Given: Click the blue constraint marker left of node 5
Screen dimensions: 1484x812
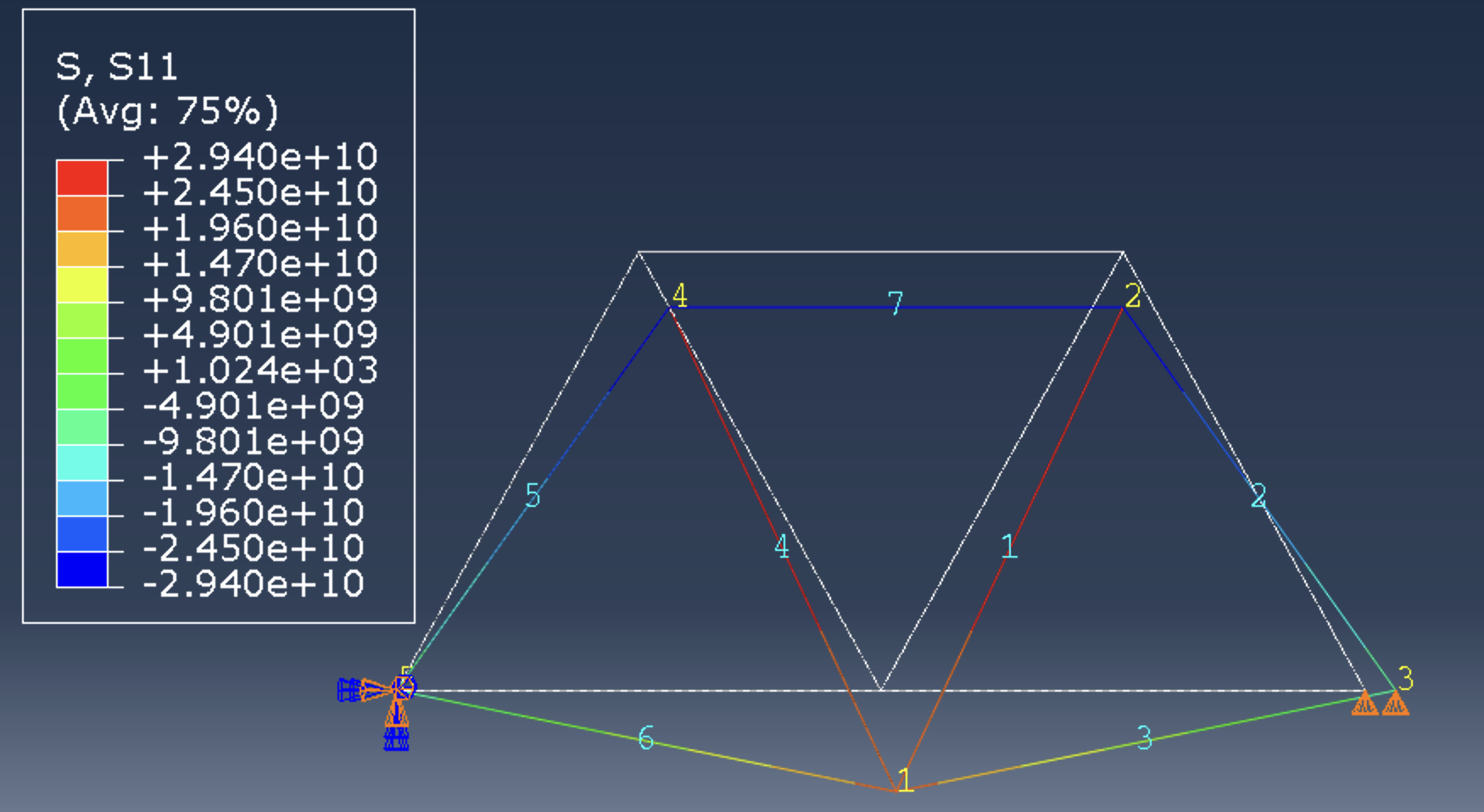Looking at the screenshot, I should [x=349, y=690].
